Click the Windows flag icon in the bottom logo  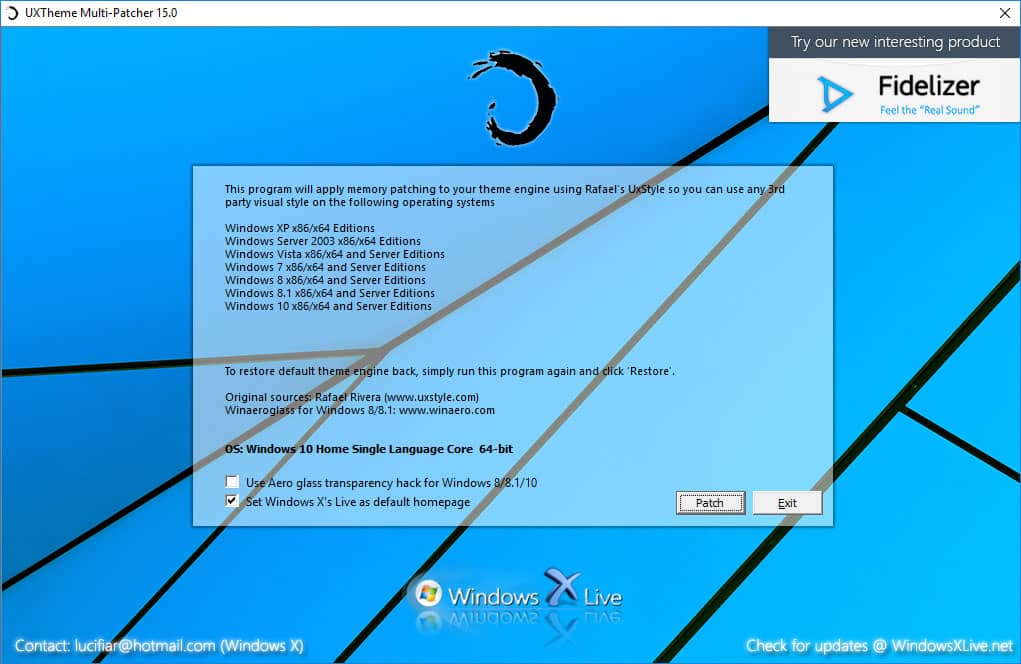point(429,592)
